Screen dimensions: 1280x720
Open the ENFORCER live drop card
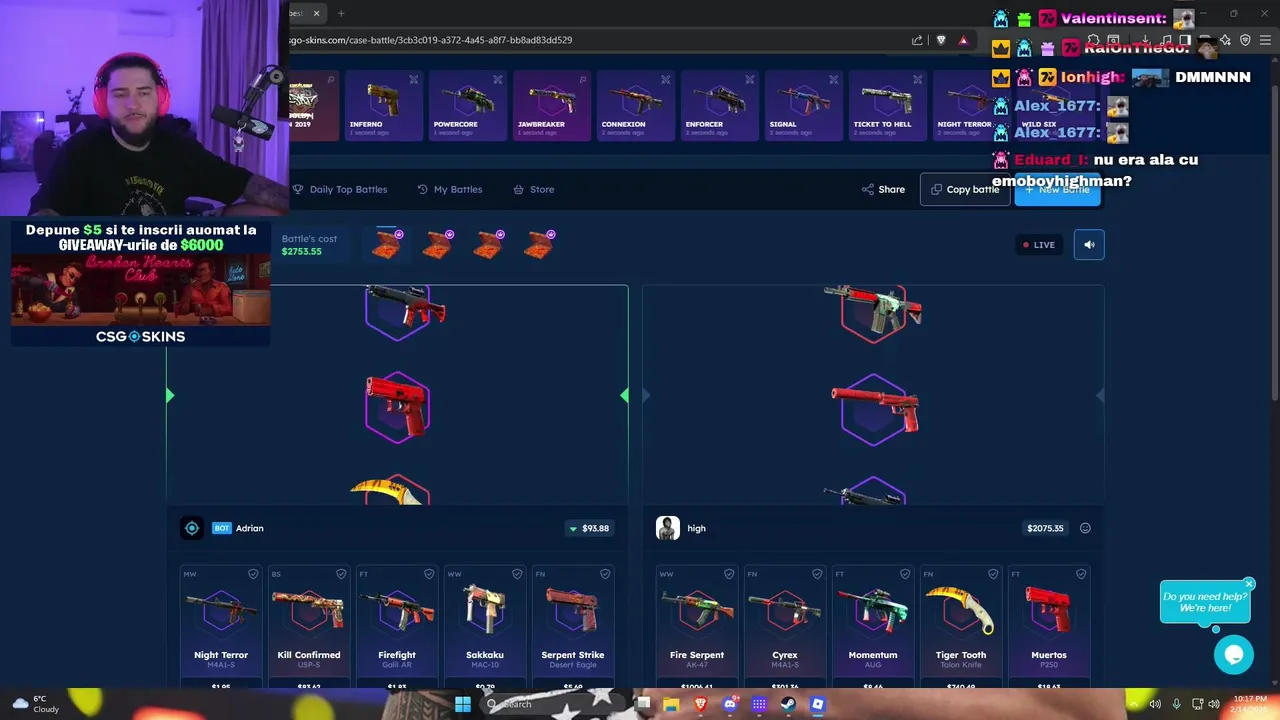pyautogui.click(x=719, y=106)
